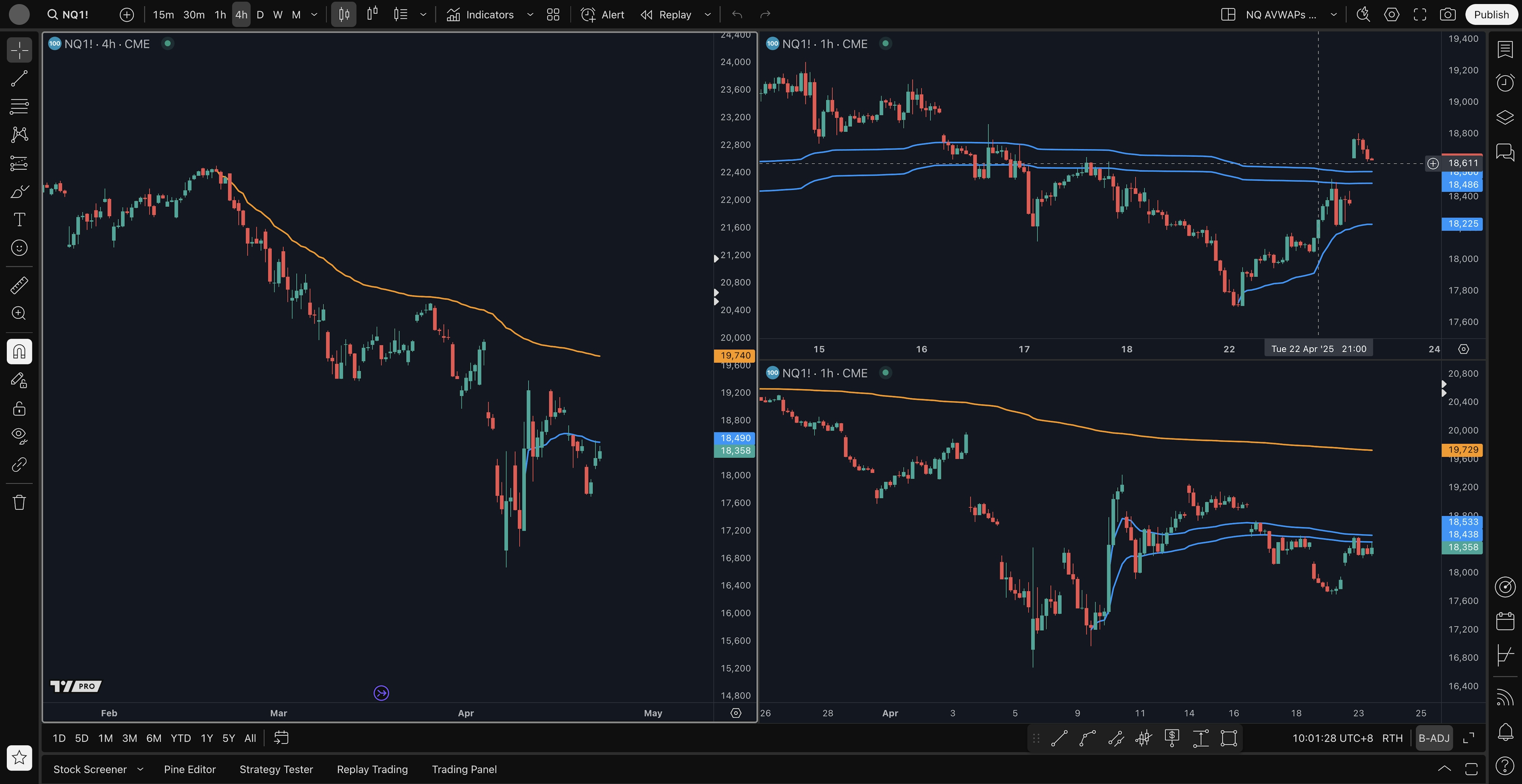Viewport: 1522px width, 784px height.
Task: Open the Measure ruler tool
Action: click(x=19, y=285)
